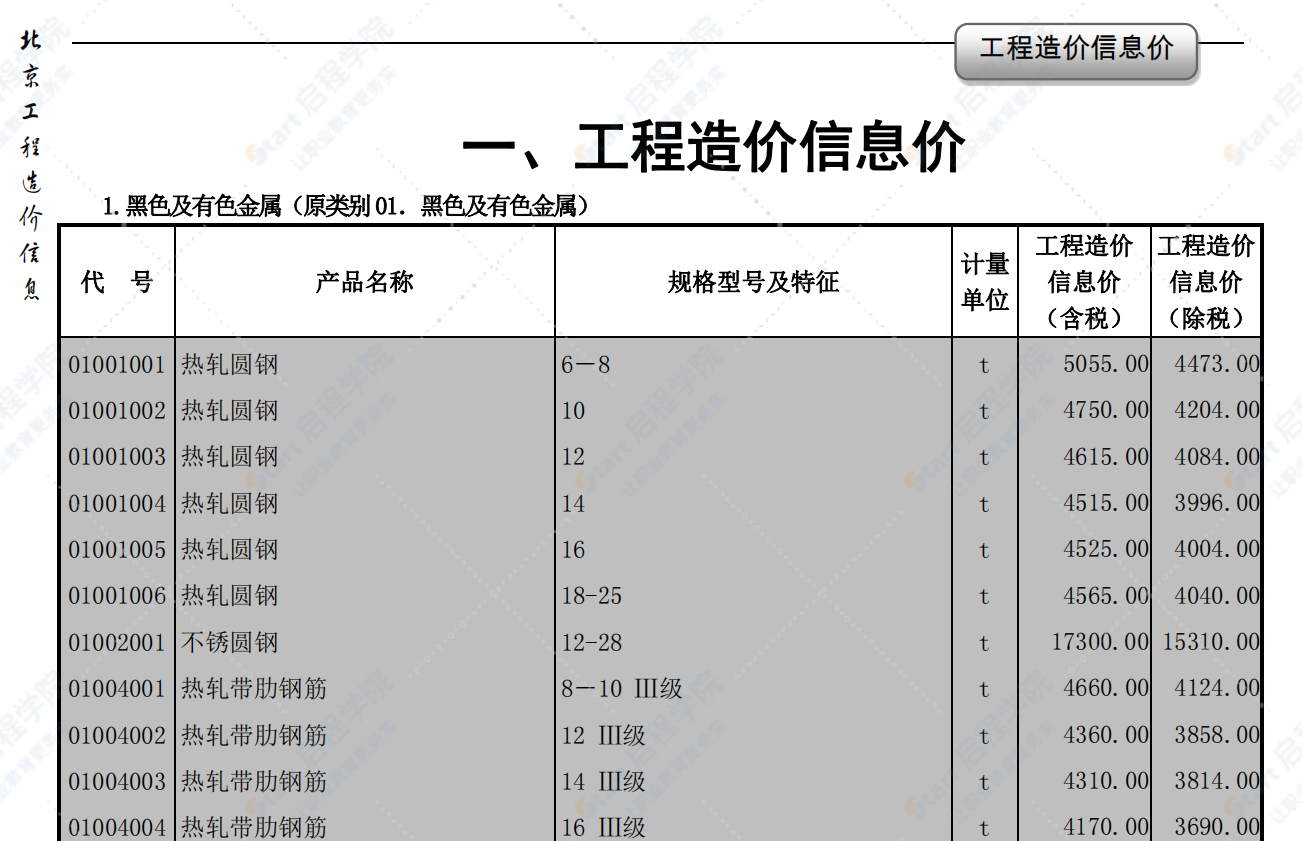Click tax-included price 4515.00

[1106, 503]
